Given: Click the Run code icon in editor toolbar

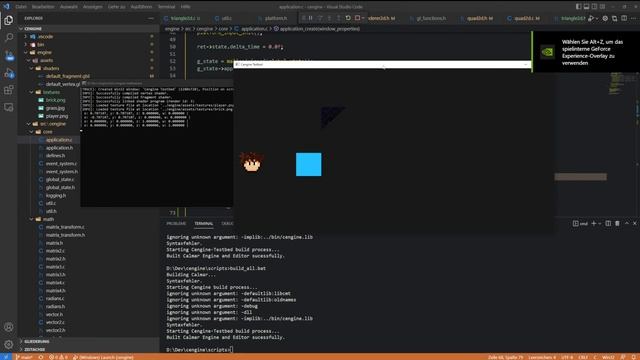Looking at the screenshot, I should 591,18.
